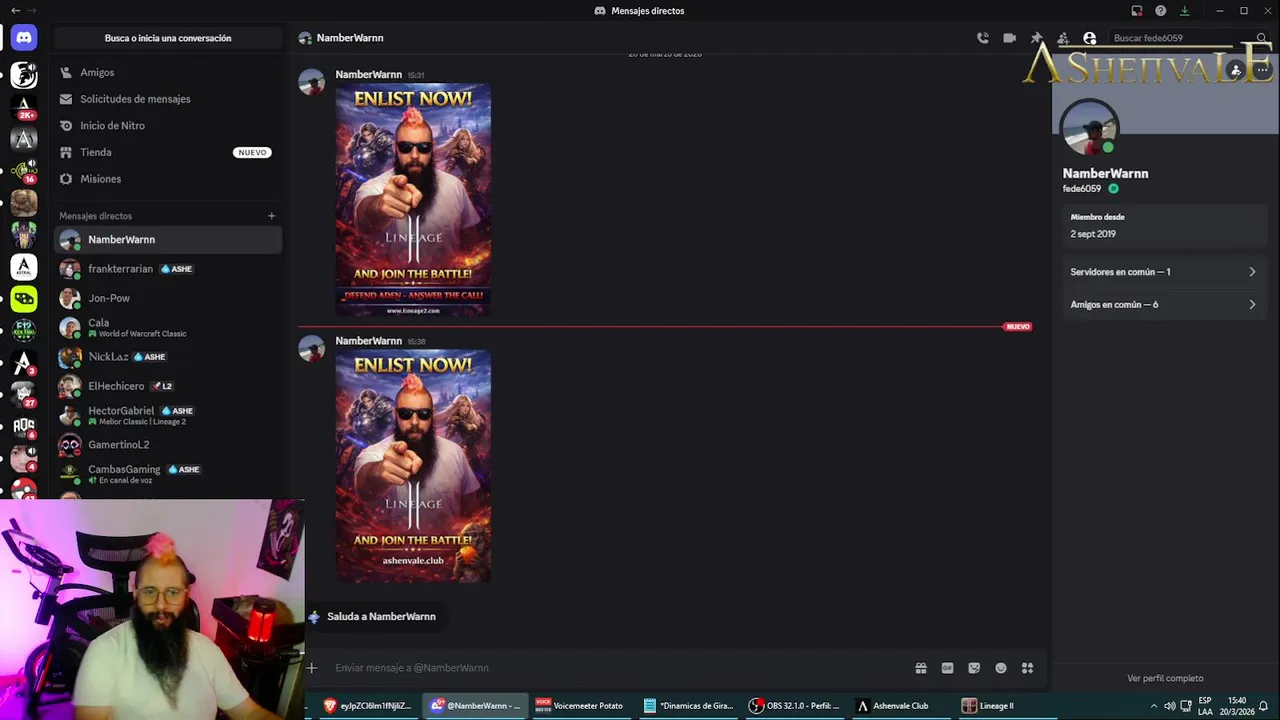Toggle the user profile side panel
The width and height of the screenshot is (1280, 720).
1090,38
